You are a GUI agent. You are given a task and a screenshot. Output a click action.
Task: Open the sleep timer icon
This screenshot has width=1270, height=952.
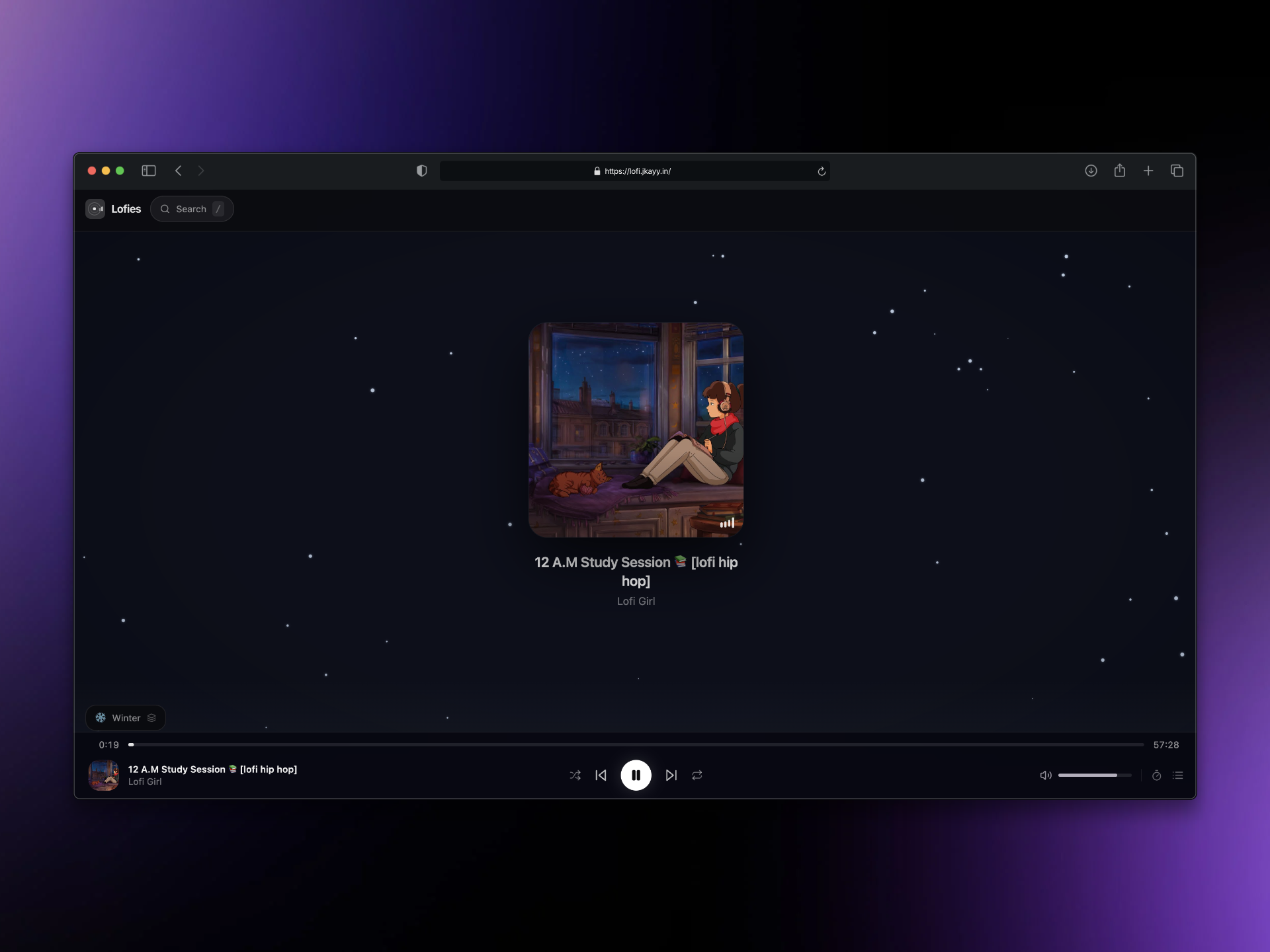(1156, 775)
